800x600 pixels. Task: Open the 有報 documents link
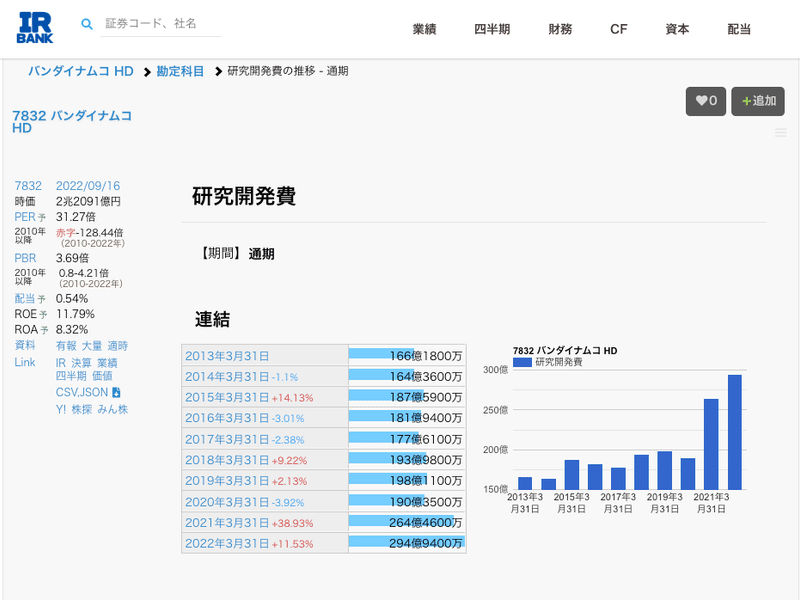66,346
